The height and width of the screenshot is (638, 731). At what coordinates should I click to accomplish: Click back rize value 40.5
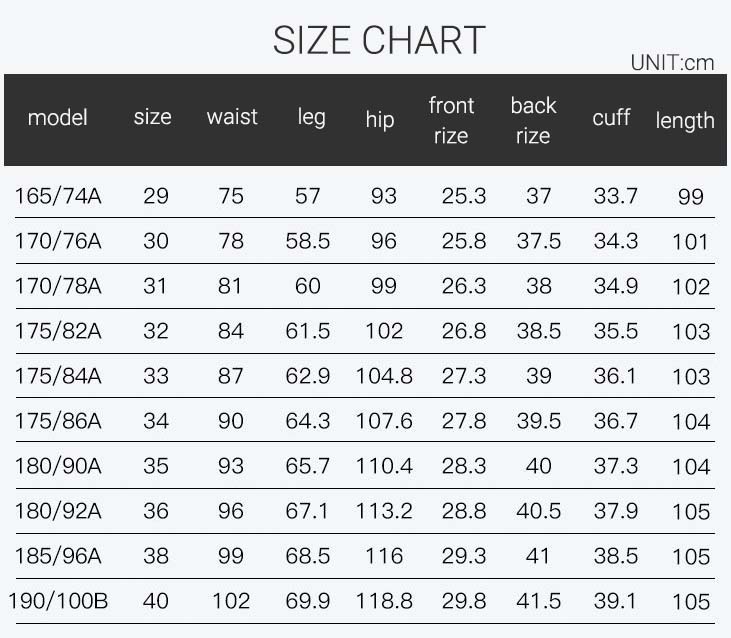[x=538, y=511]
